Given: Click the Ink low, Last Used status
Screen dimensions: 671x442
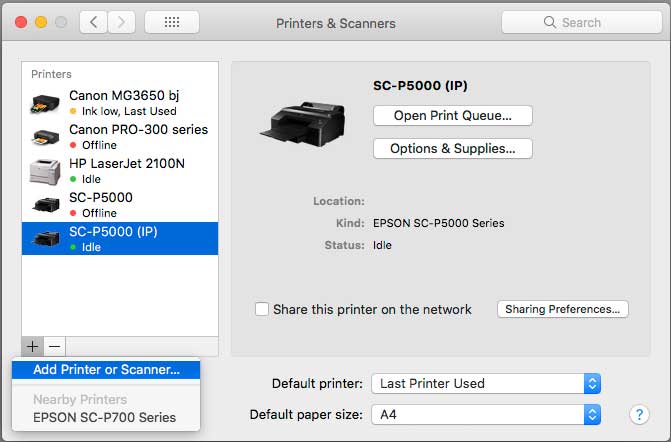Looking at the screenshot, I should coord(129,111).
